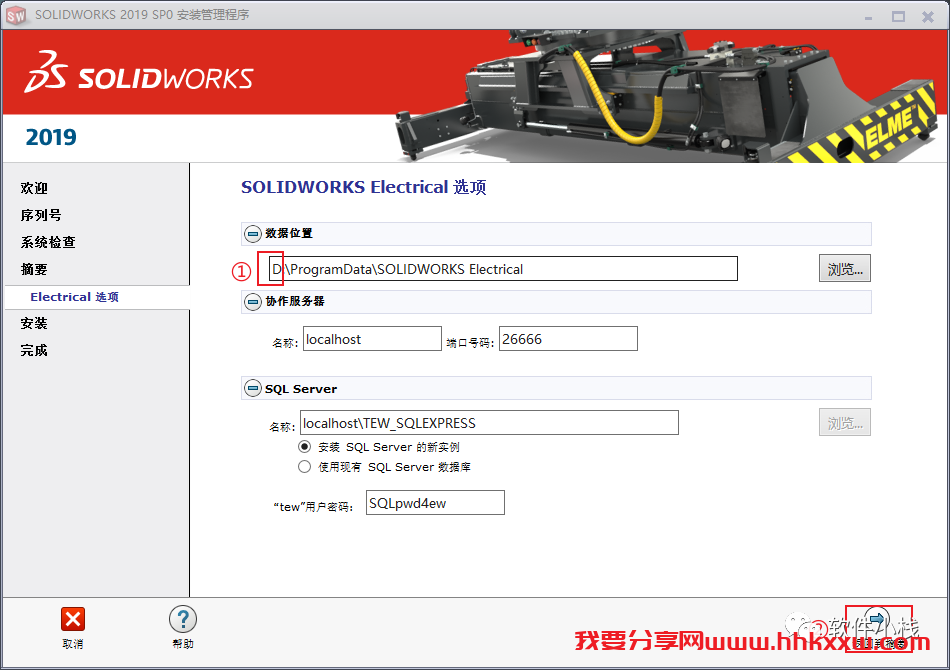Go to the 序列号 step
Viewport: 950px width, 670px height.
pyautogui.click(x=41, y=215)
